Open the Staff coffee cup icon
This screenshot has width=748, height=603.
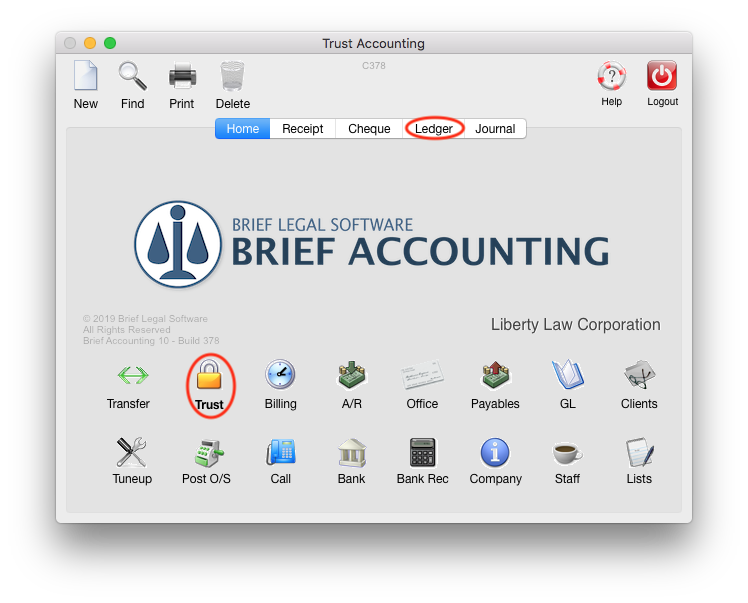(568, 453)
